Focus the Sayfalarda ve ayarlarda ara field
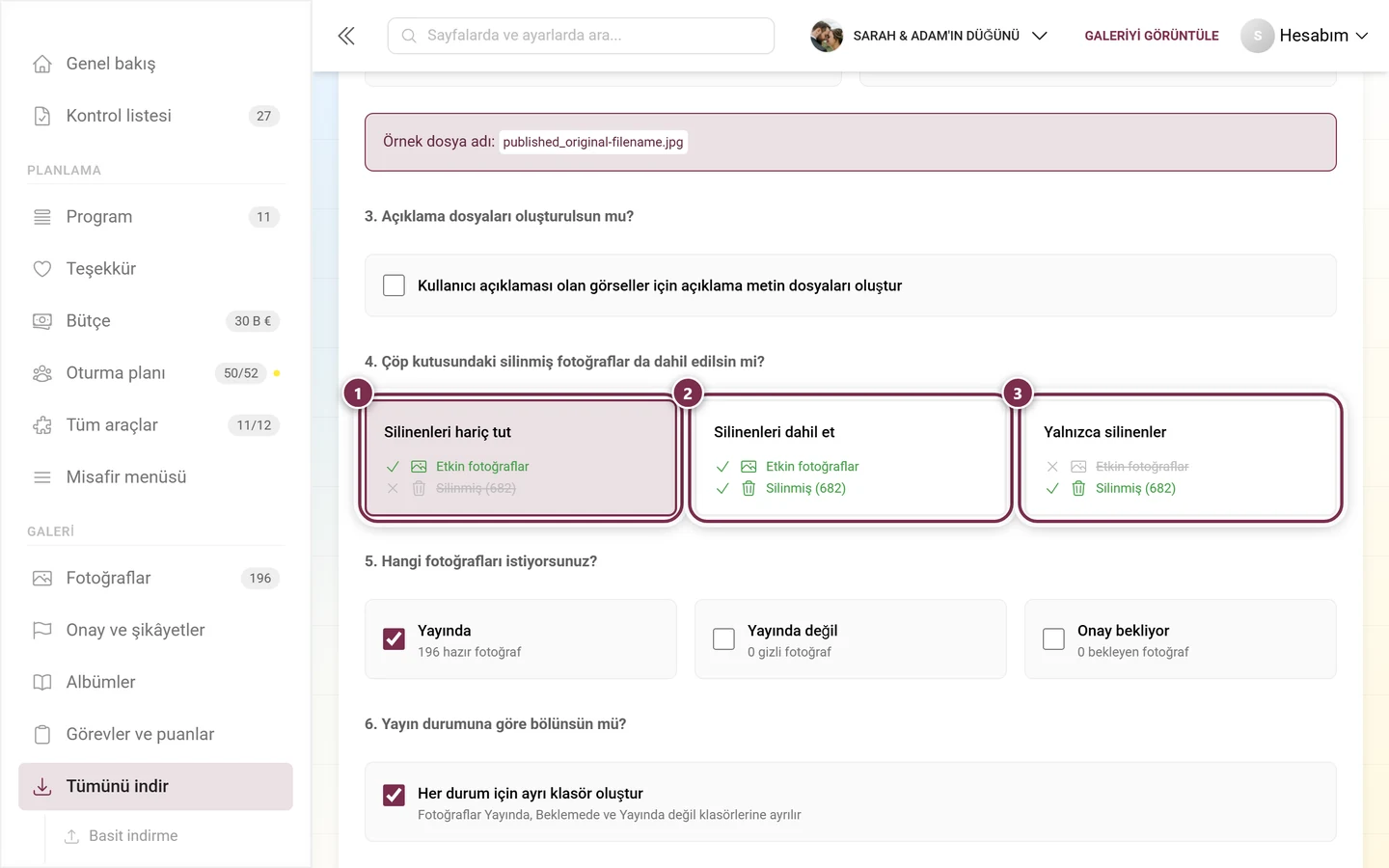This screenshot has width=1389, height=868. pyautogui.click(x=581, y=36)
